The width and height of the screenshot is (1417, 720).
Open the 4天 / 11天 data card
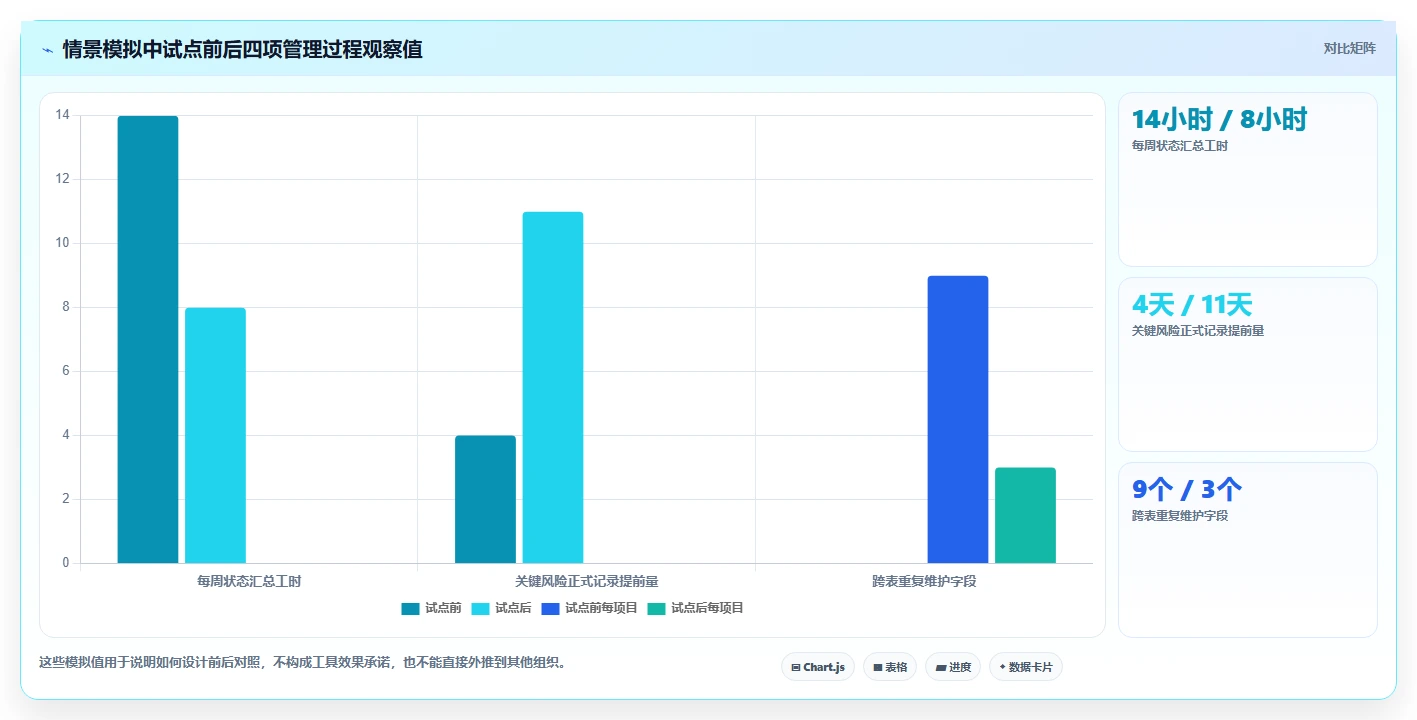coord(1248,365)
